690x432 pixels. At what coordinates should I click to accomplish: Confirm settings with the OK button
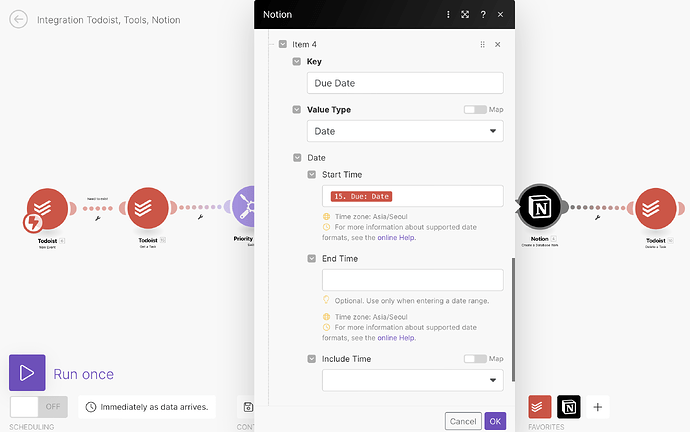(x=495, y=421)
